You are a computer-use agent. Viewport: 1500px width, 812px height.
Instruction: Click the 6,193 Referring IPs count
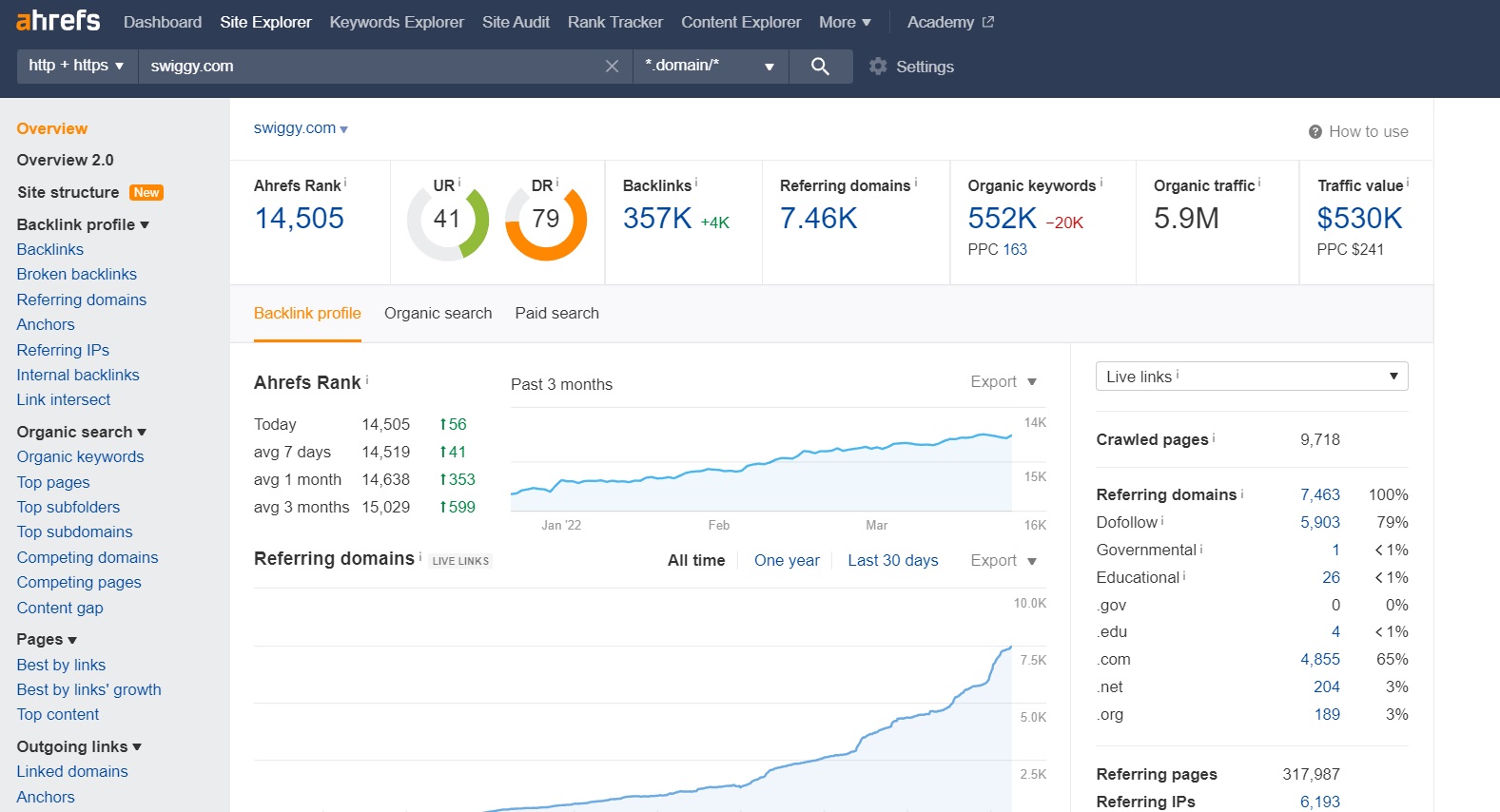tap(1320, 802)
